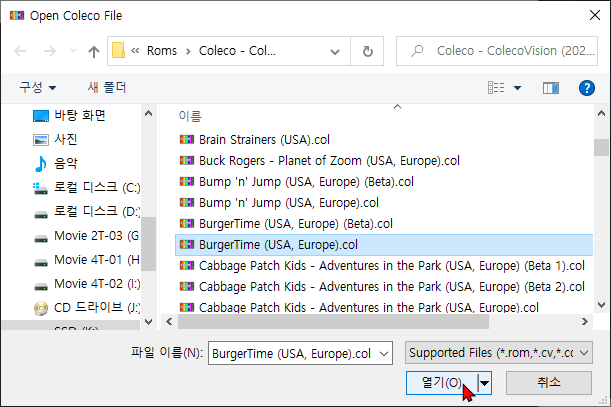Select the Coleco - Col... breadcrumb
The width and height of the screenshot is (611, 407).
coord(237,51)
